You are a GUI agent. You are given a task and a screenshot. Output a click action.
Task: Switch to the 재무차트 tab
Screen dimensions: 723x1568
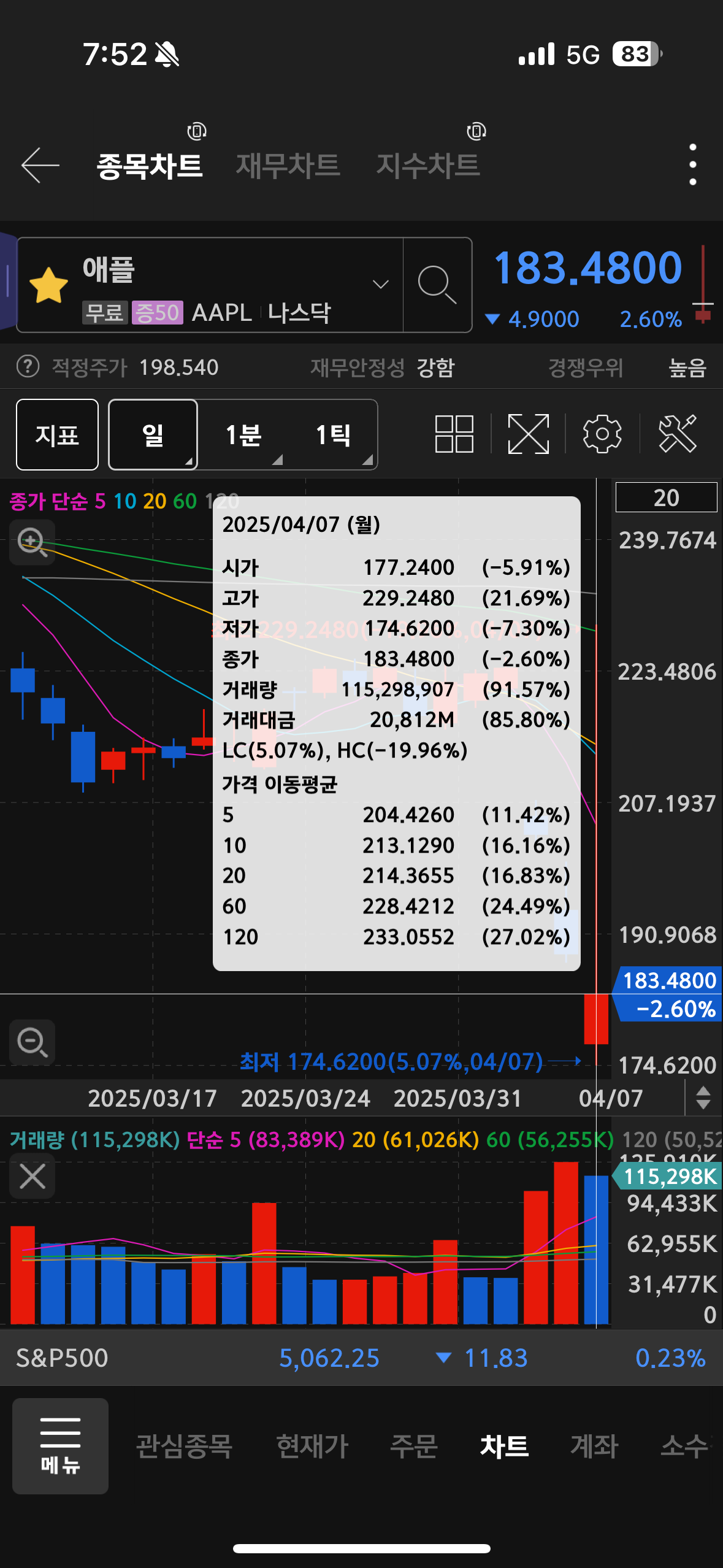coord(288,166)
